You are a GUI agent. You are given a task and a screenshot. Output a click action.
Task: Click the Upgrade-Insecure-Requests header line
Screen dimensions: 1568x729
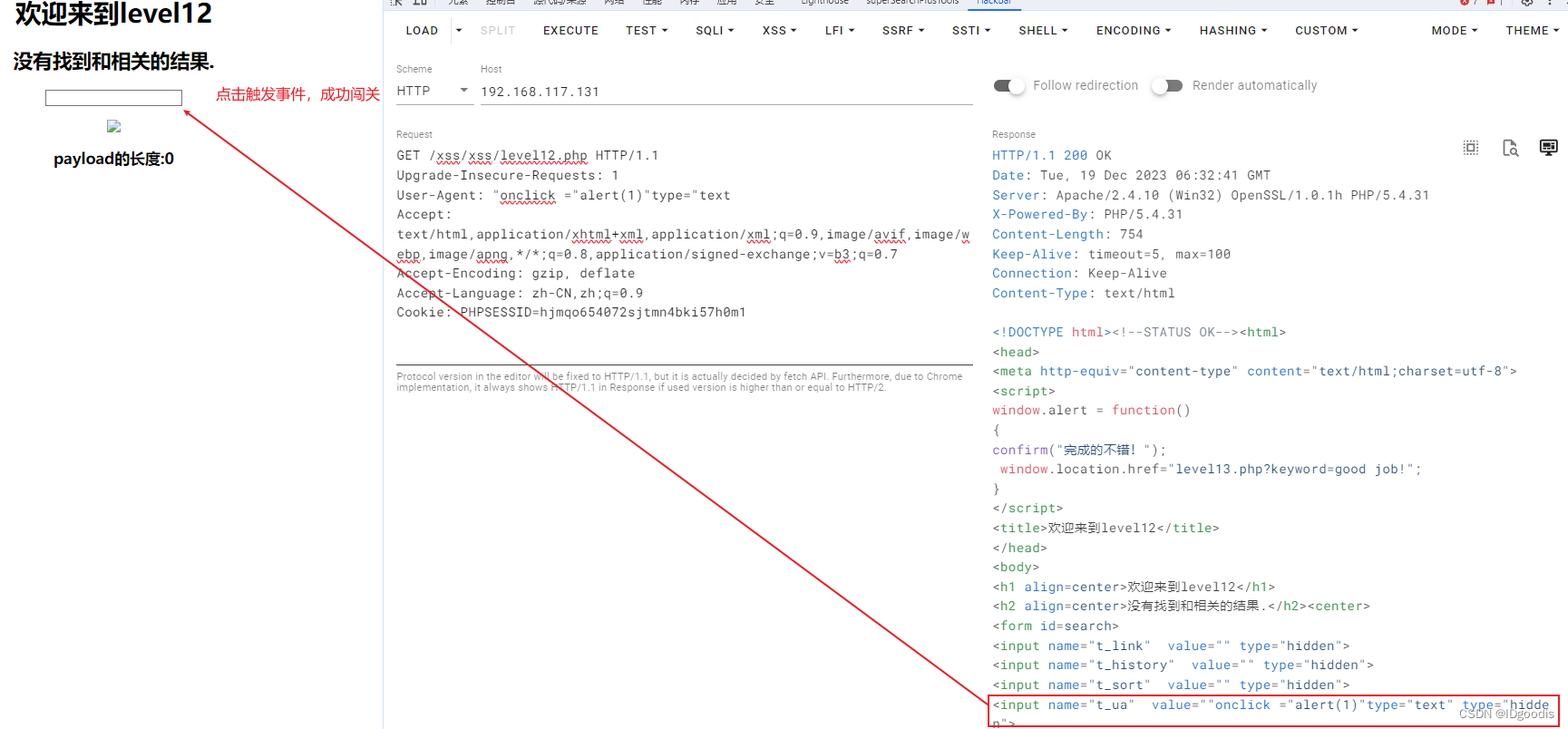(507, 176)
